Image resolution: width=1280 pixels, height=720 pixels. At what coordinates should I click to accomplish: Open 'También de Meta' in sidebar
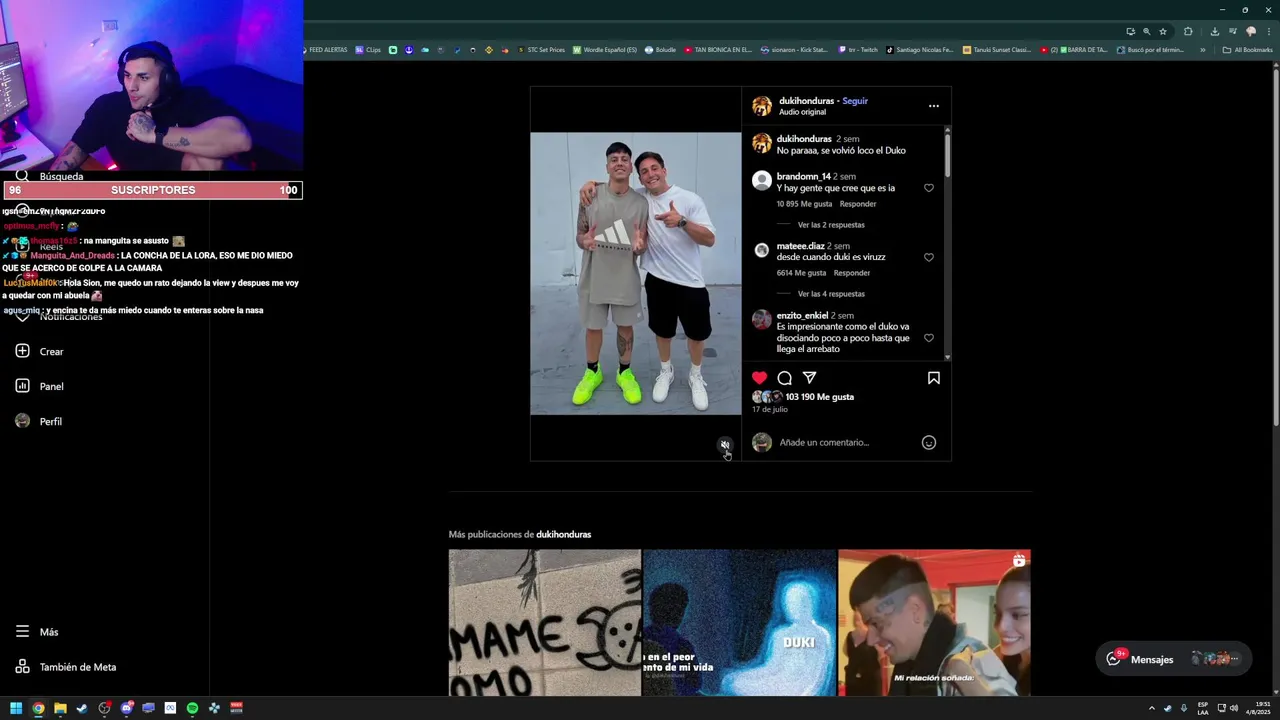coord(66,667)
